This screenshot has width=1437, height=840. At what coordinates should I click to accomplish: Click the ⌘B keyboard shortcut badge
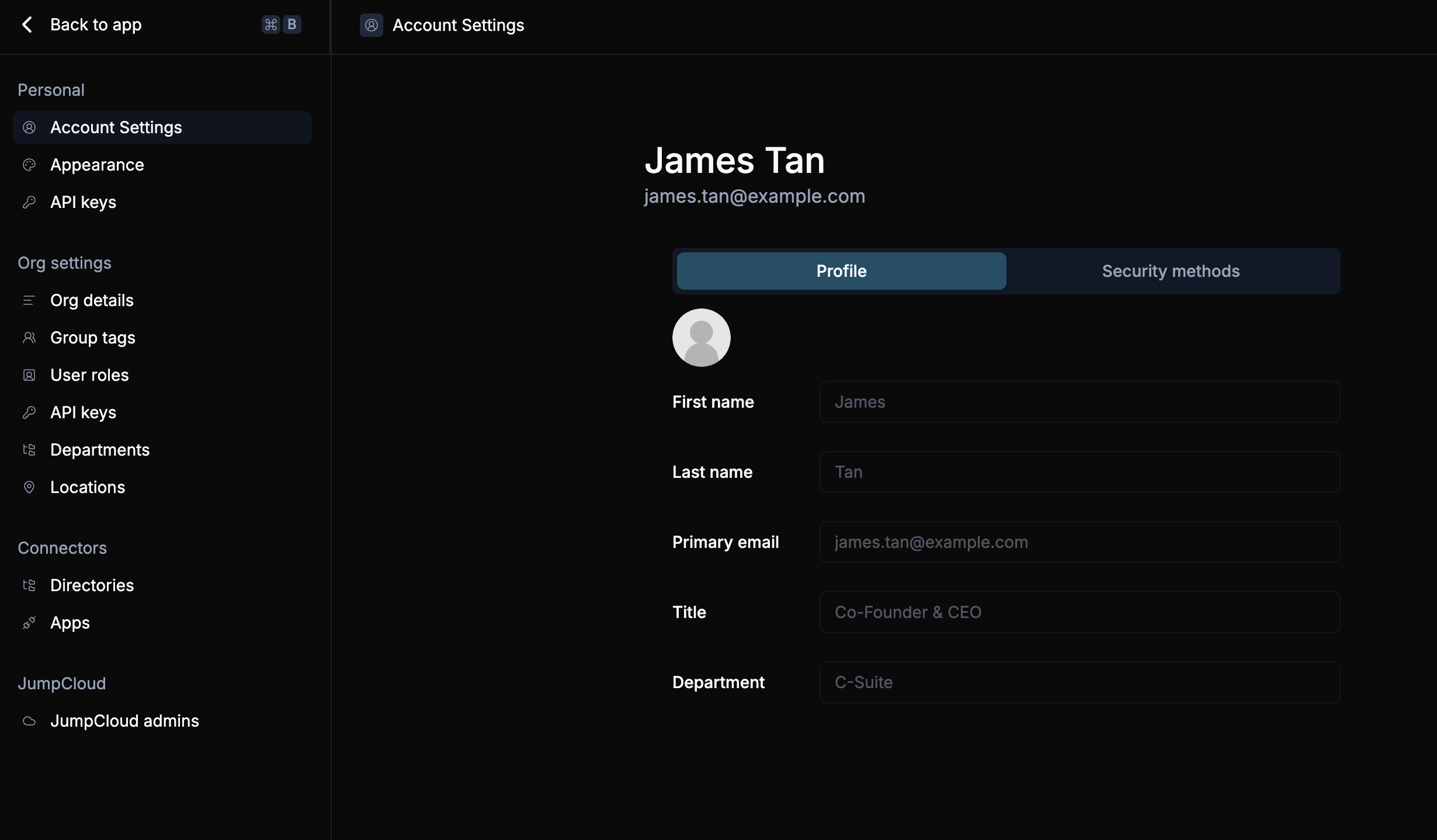click(281, 25)
